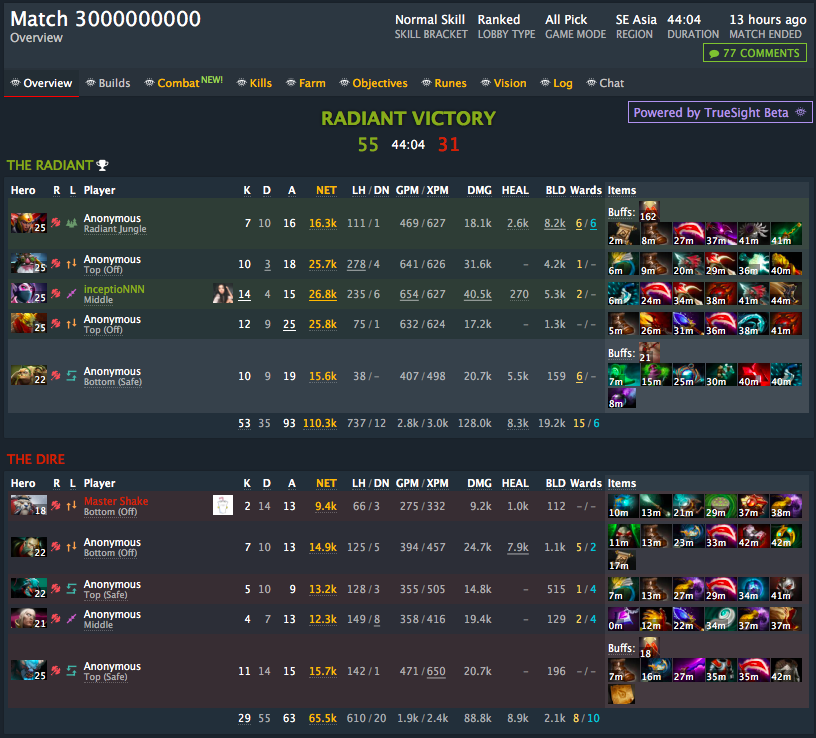Click the Buffs icon labeled 18
The height and width of the screenshot is (738, 816).
649,648
